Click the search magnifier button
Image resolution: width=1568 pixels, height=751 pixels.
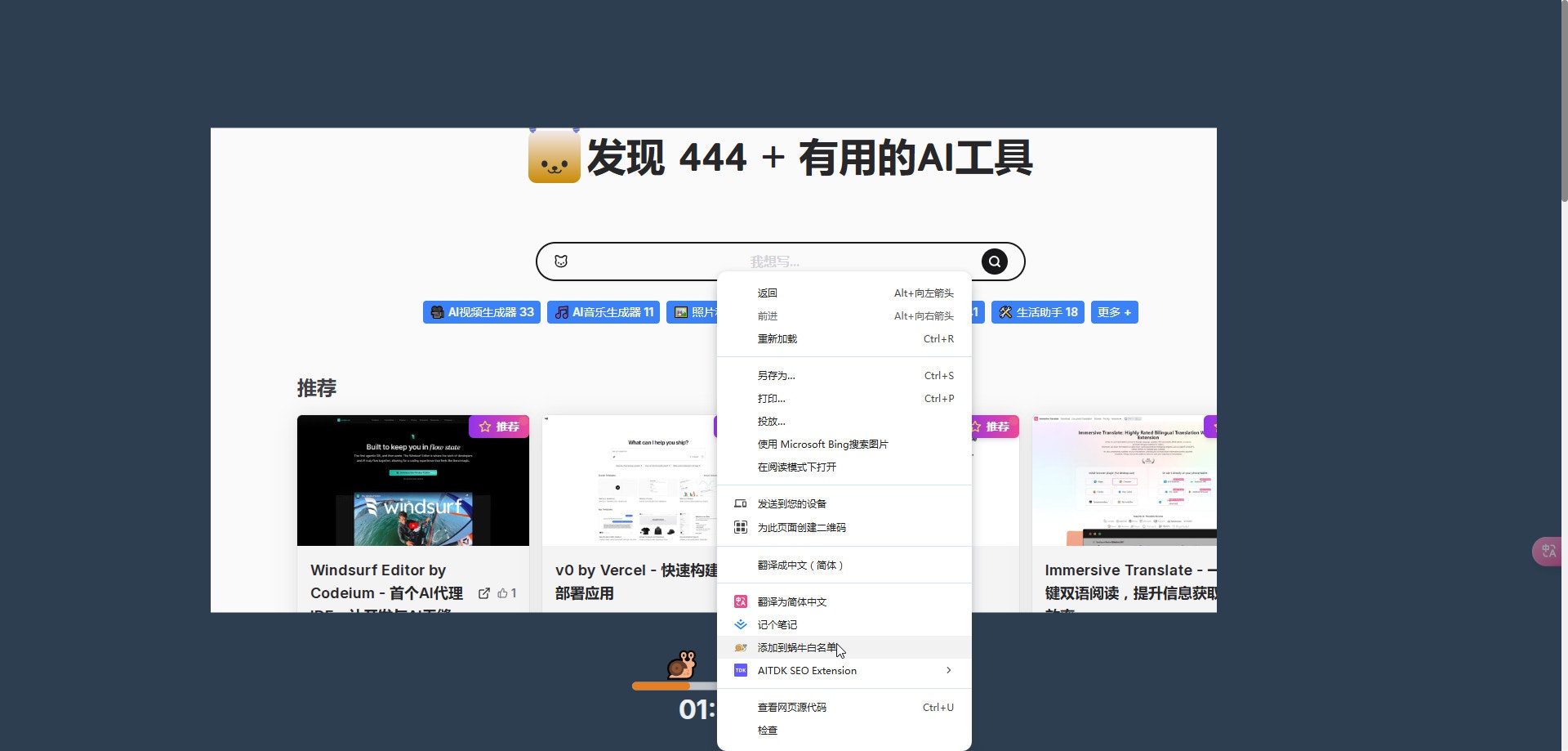[994, 262]
